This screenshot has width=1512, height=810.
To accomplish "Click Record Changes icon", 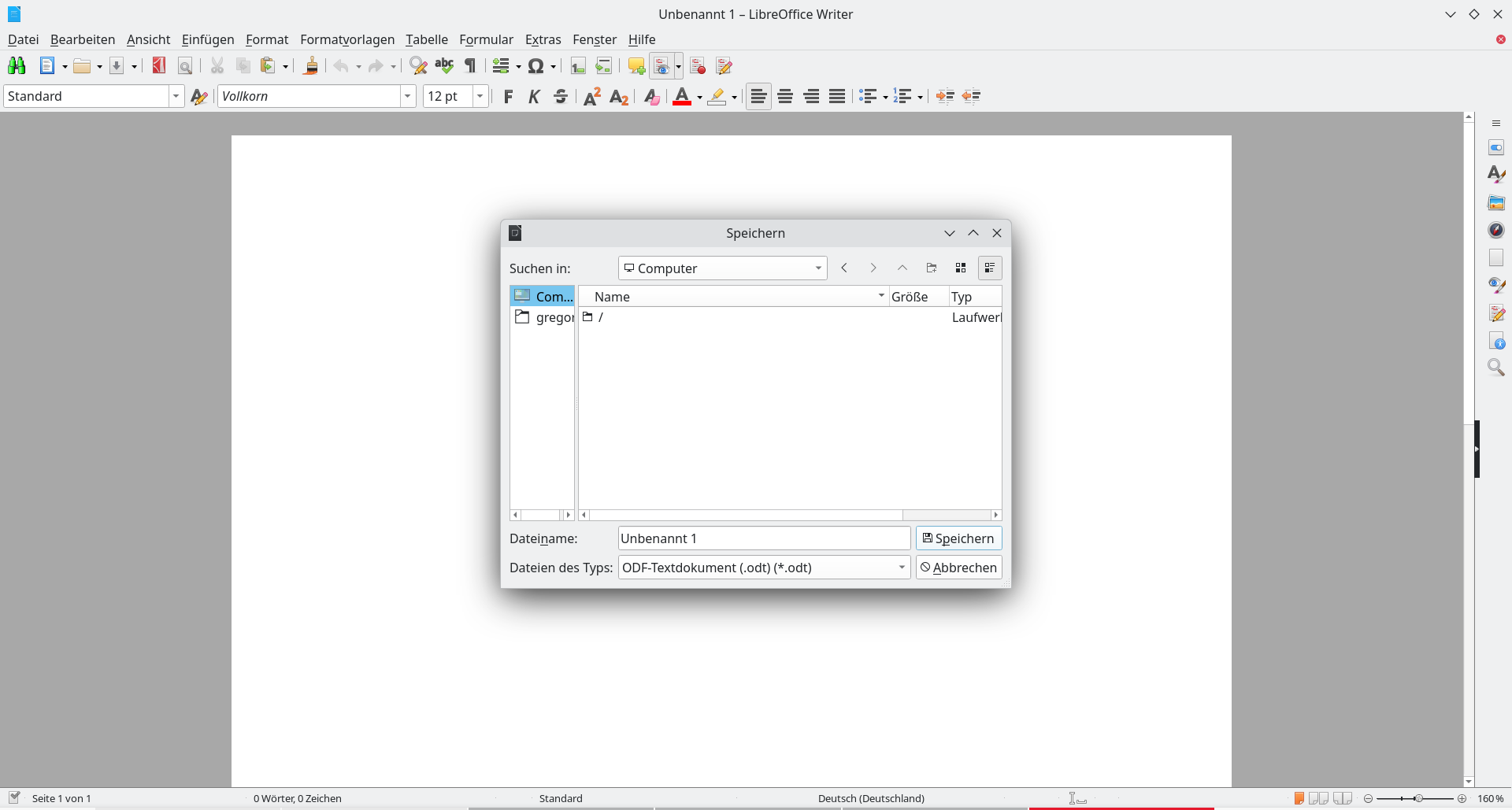I will (x=698, y=66).
